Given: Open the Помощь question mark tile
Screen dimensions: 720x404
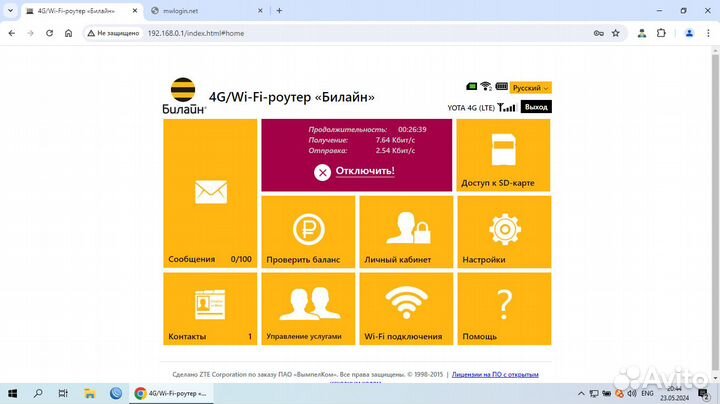Looking at the screenshot, I should pos(504,309).
